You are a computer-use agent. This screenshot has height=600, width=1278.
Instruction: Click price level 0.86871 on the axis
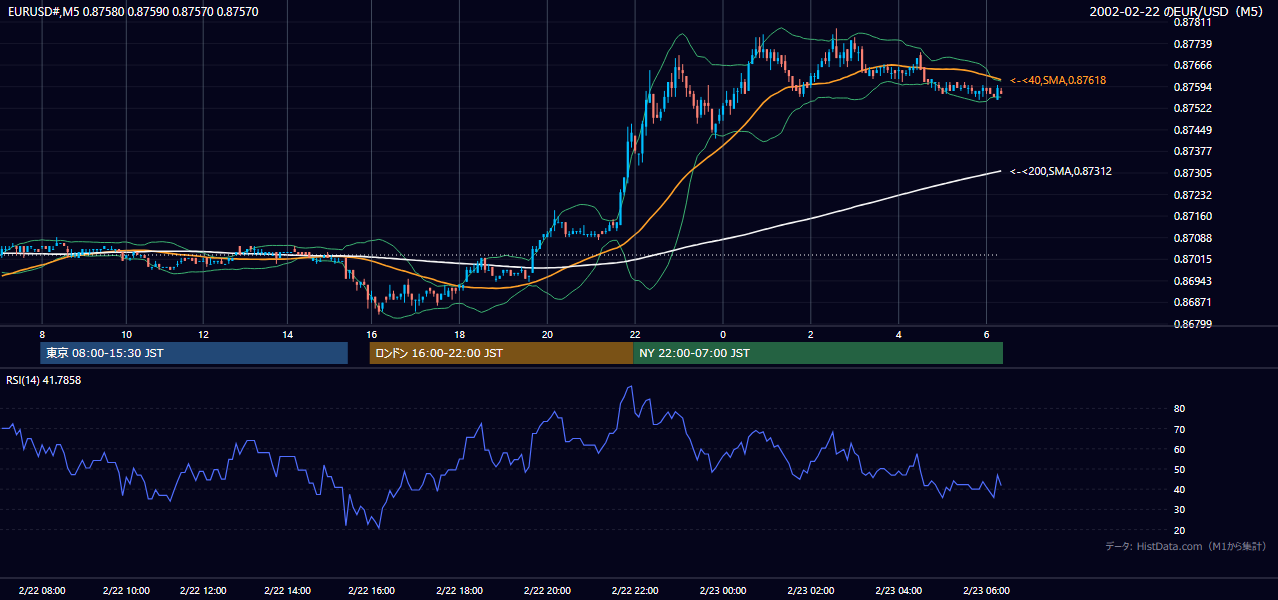click(1192, 302)
